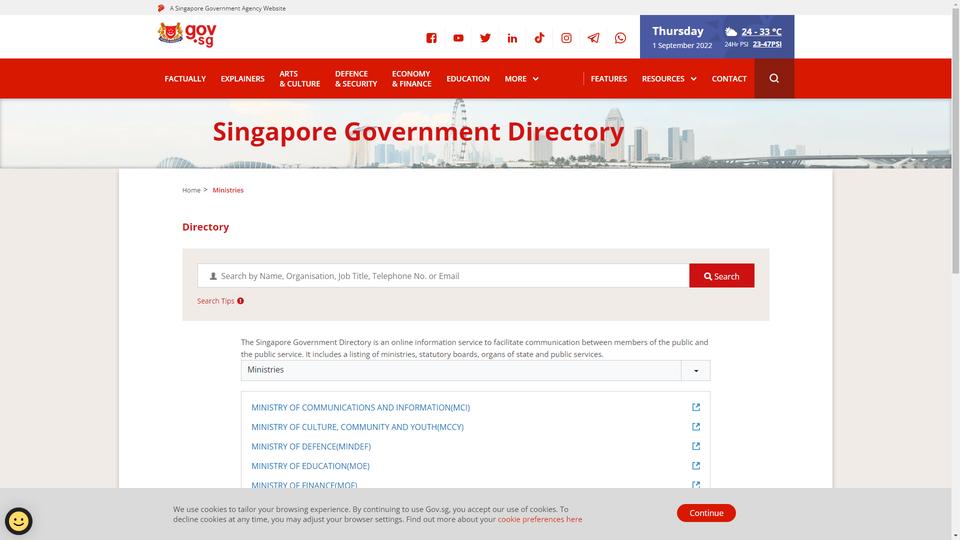
Task: Open Ministry of Education(MOE) link
Action: [310, 467]
